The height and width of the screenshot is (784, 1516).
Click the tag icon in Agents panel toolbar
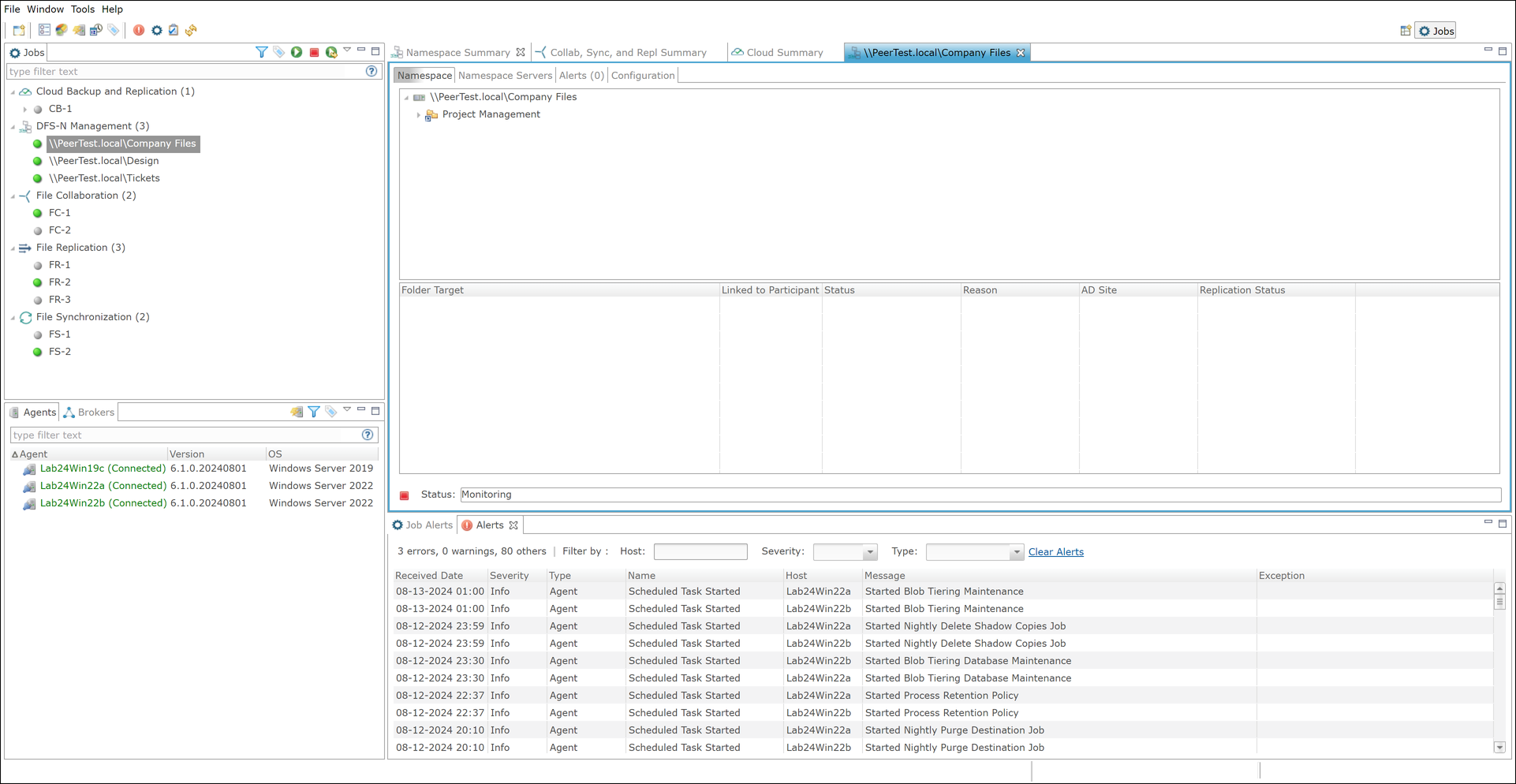[331, 412]
